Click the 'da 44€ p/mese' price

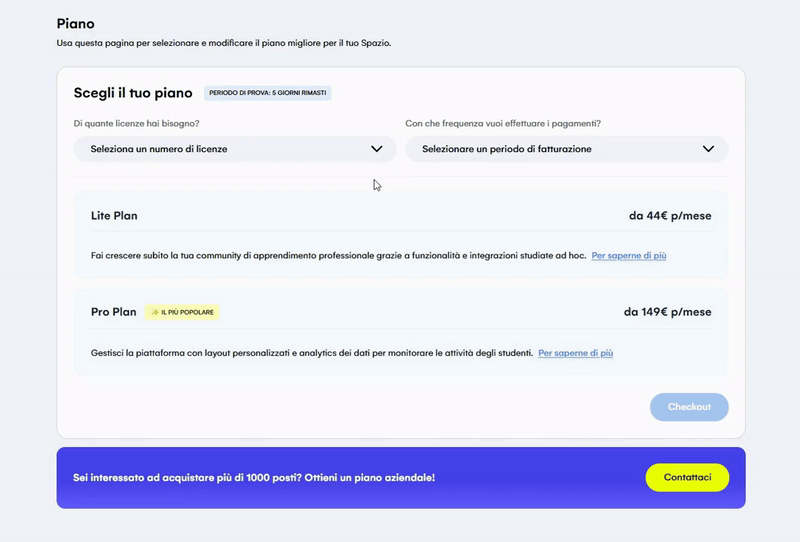670,216
